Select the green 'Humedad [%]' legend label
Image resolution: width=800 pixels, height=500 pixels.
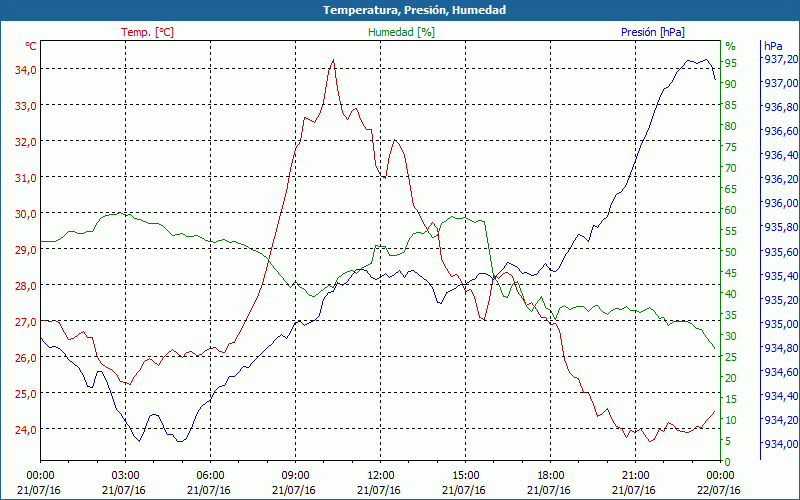click(x=401, y=32)
